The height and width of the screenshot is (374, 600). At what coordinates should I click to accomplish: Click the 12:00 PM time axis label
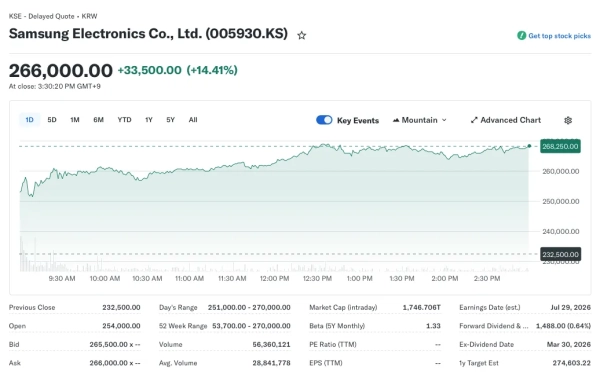click(274, 278)
